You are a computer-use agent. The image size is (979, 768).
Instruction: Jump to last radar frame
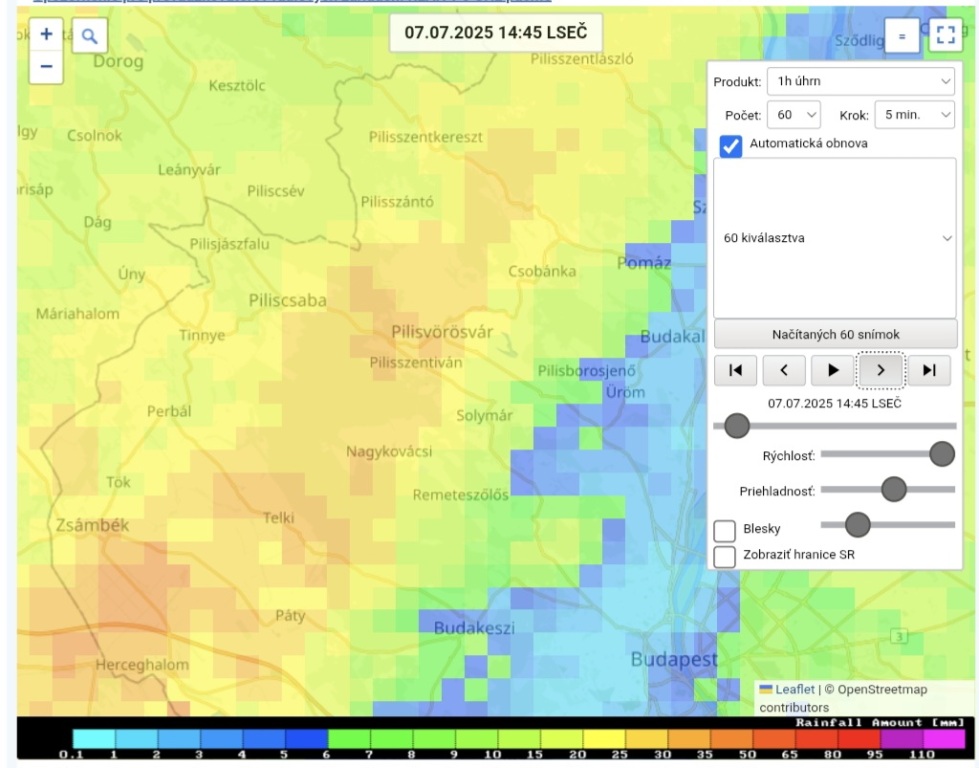930,370
